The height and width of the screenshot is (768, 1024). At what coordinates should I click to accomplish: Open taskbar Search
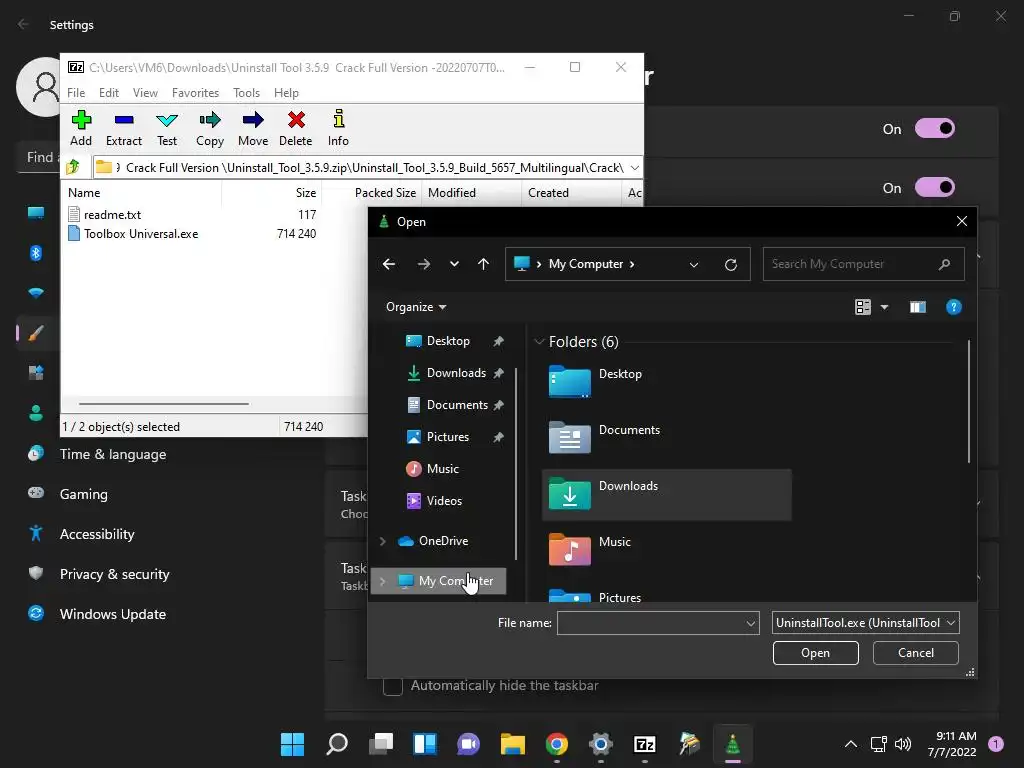337,744
